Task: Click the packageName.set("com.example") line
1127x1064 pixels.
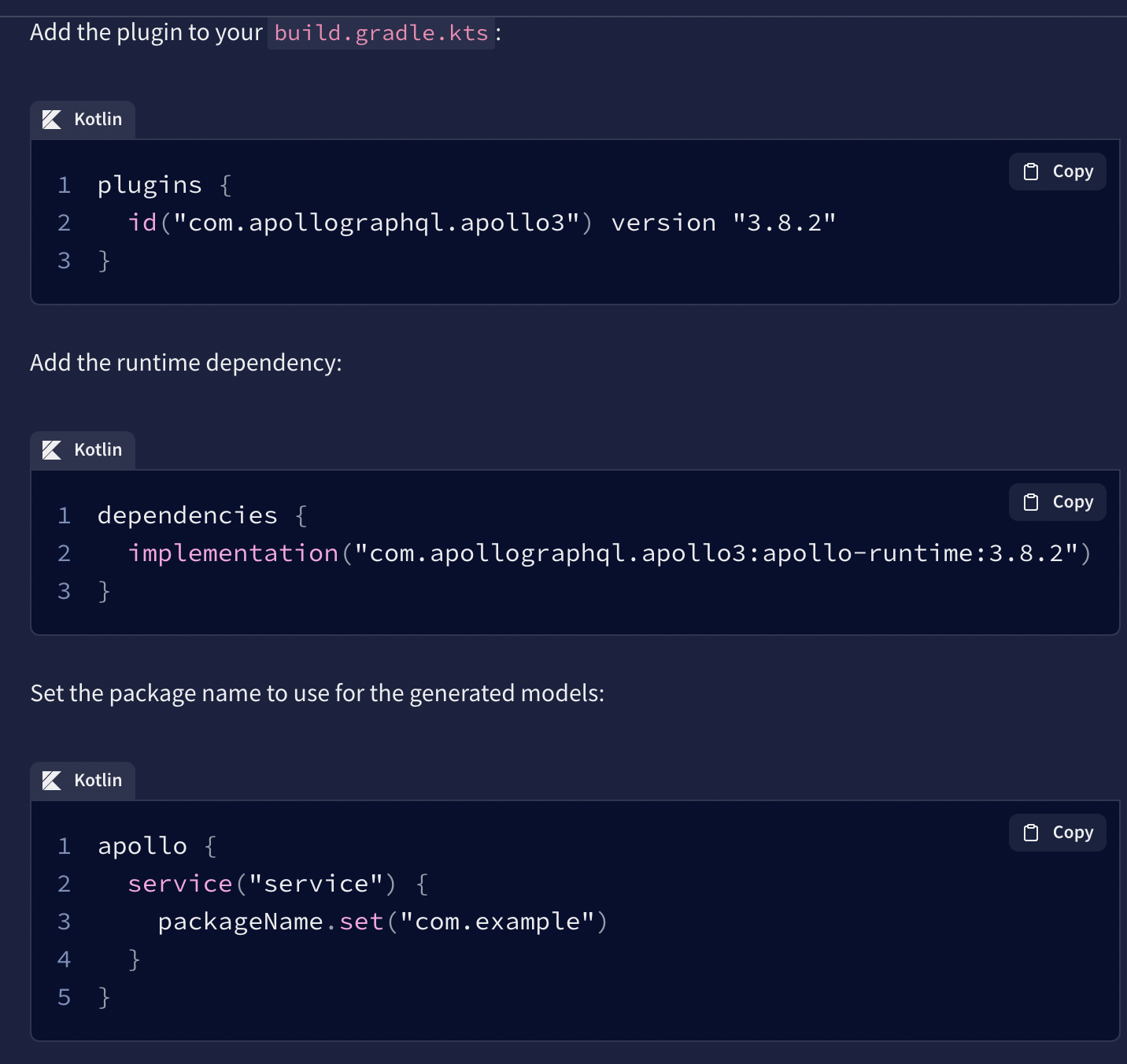Action: tap(382, 922)
